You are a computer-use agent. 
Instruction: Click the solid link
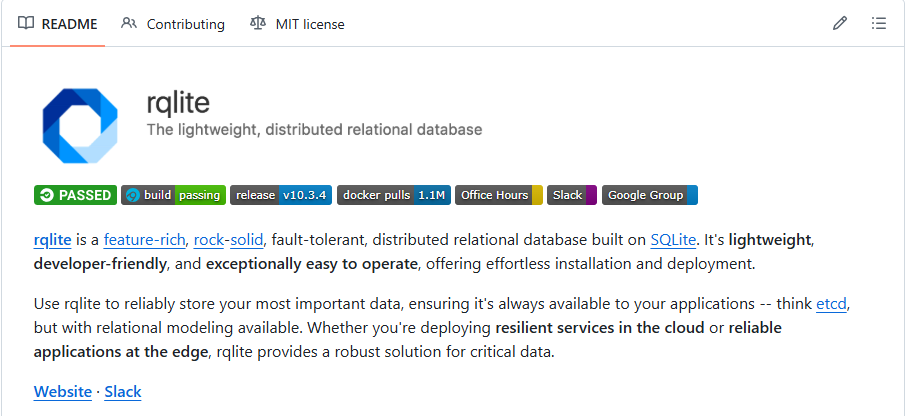click(x=247, y=239)
